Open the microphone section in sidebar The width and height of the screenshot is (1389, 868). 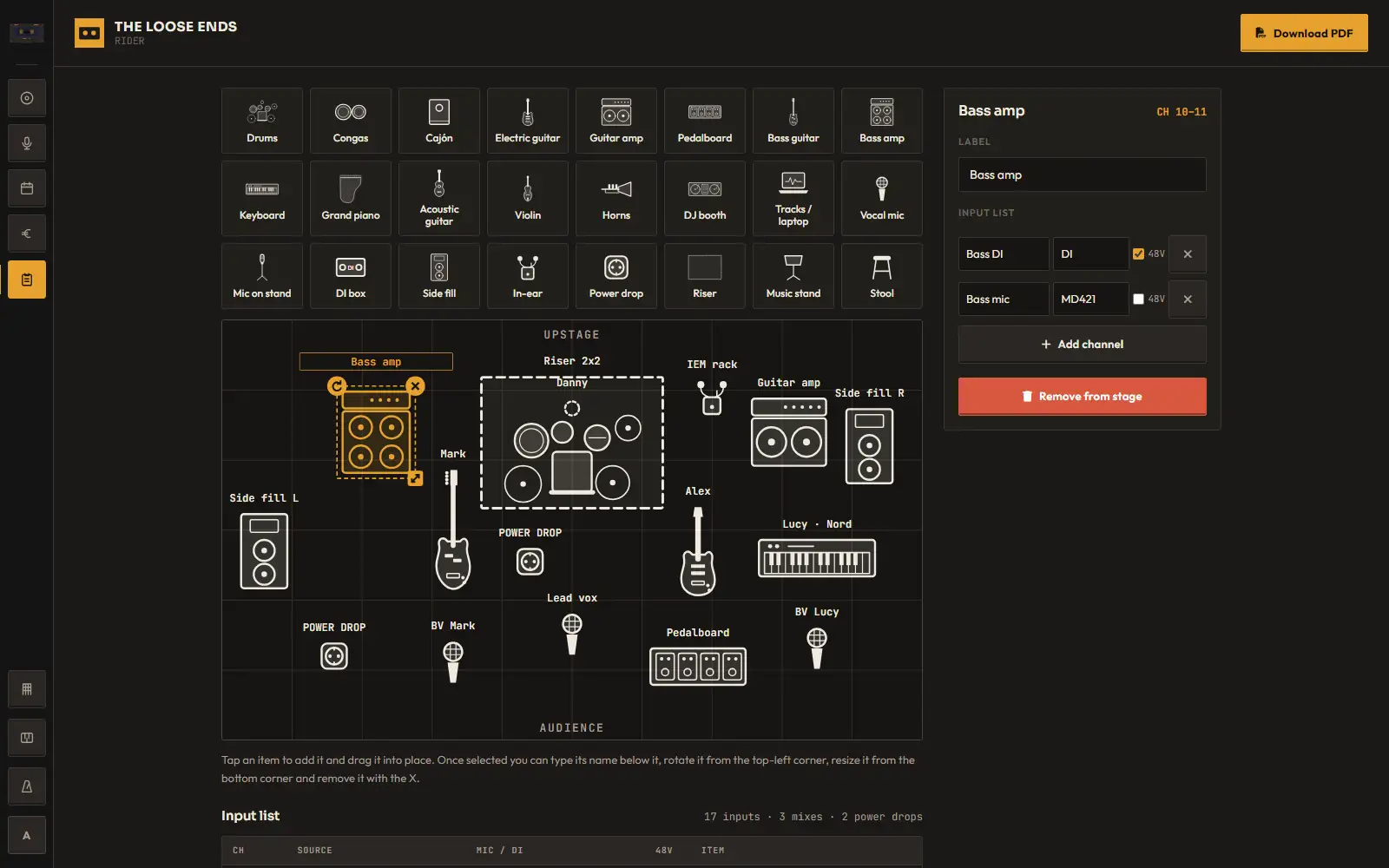pos(27,143)
